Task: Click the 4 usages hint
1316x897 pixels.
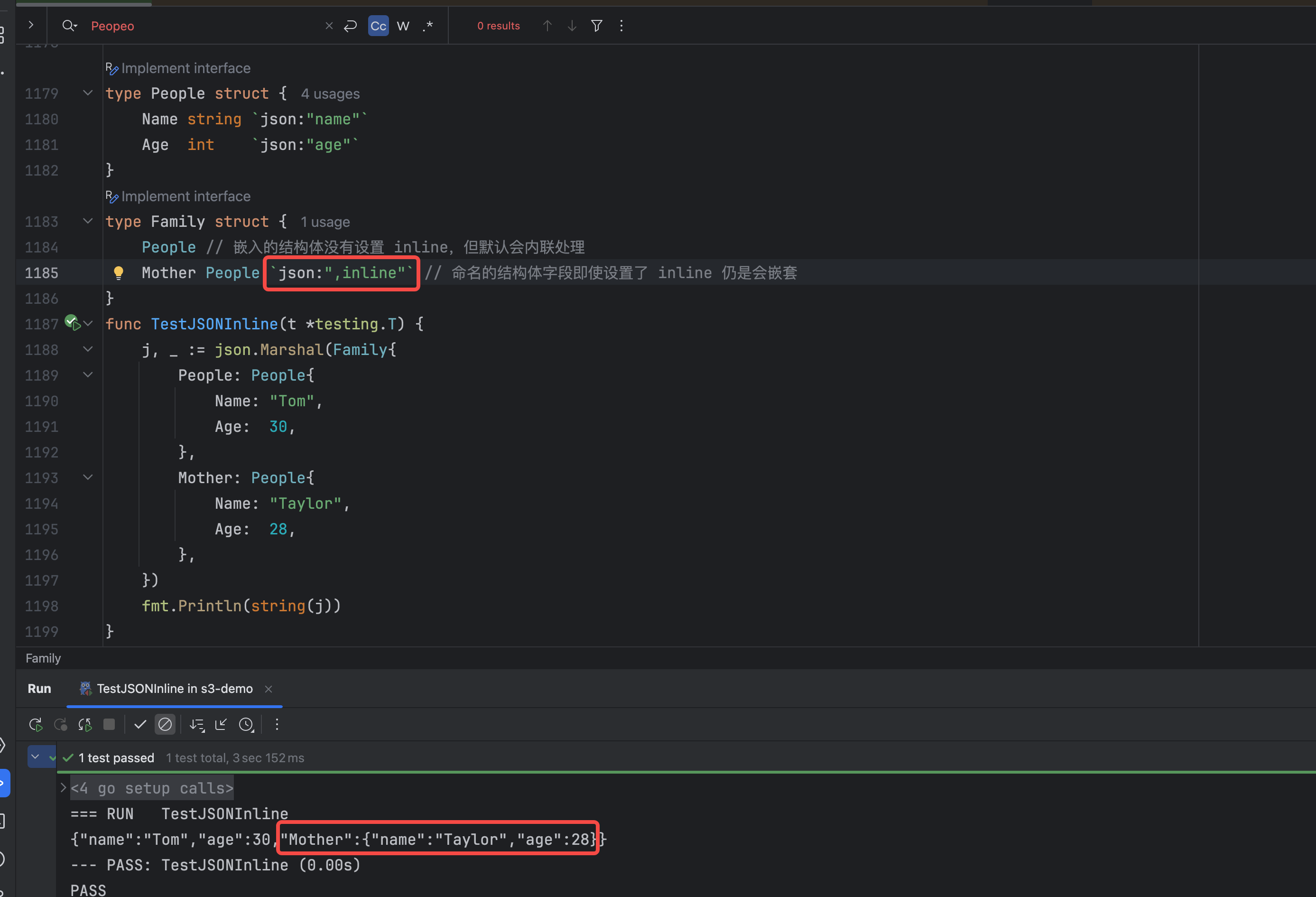Action: [330, 93]
